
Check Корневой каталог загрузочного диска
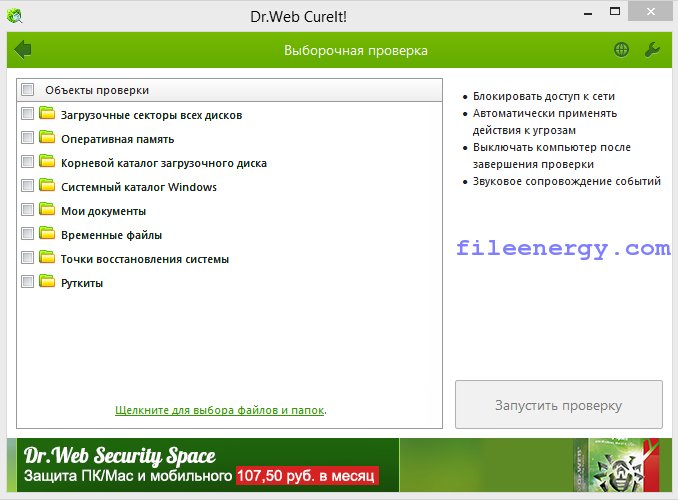coord(27,162)
